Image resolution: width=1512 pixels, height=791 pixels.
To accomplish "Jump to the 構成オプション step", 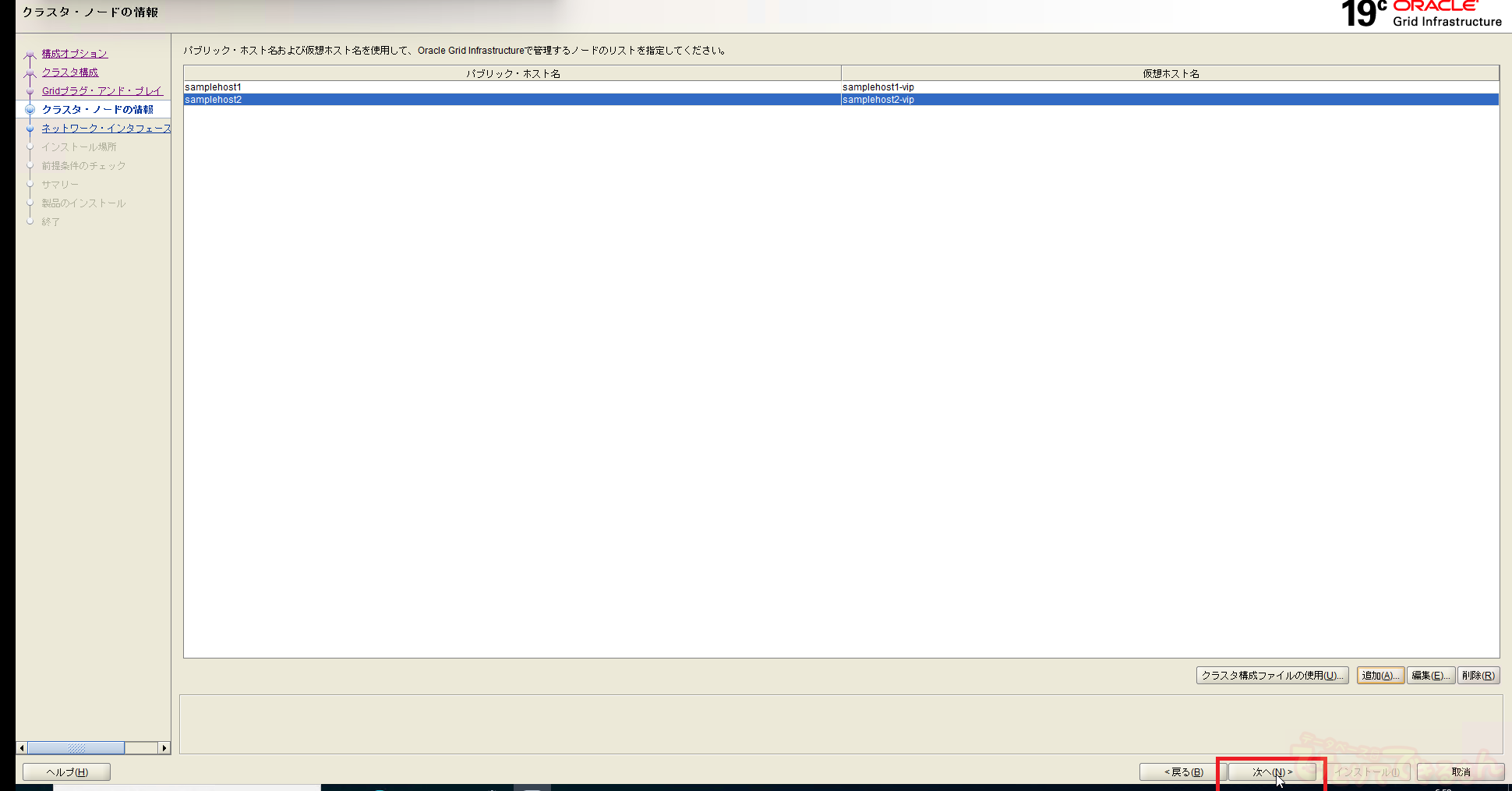I will coord(75,54).
